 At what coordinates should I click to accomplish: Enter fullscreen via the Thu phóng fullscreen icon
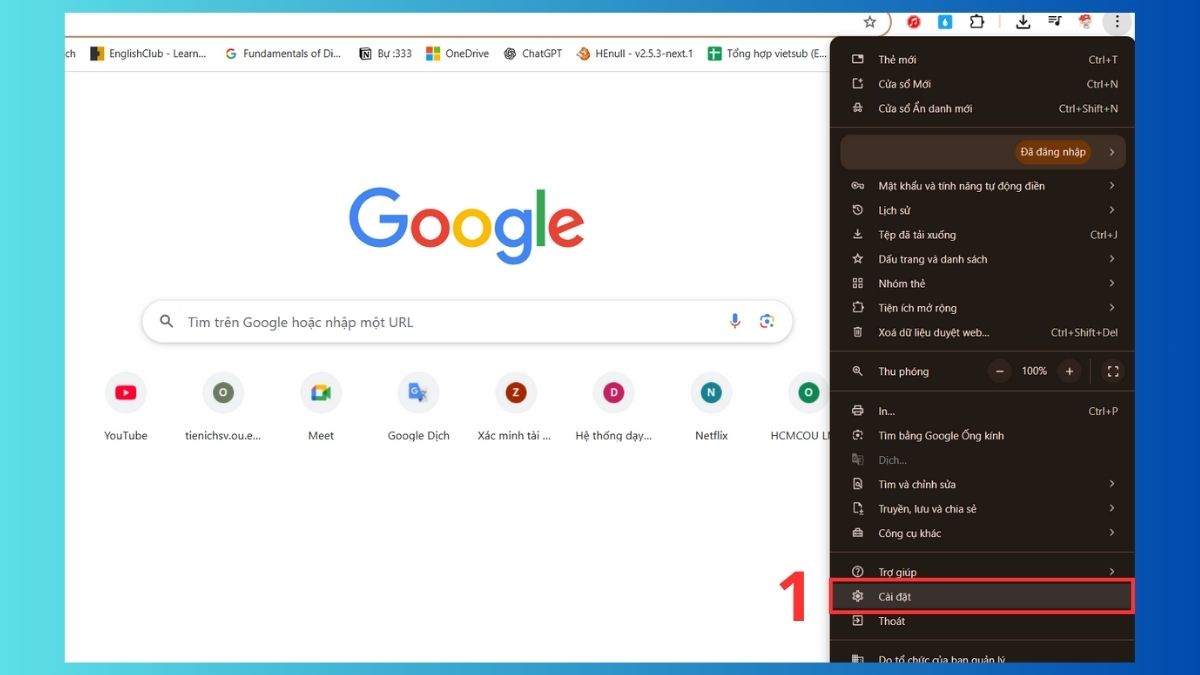click(x=1113, y=370)
